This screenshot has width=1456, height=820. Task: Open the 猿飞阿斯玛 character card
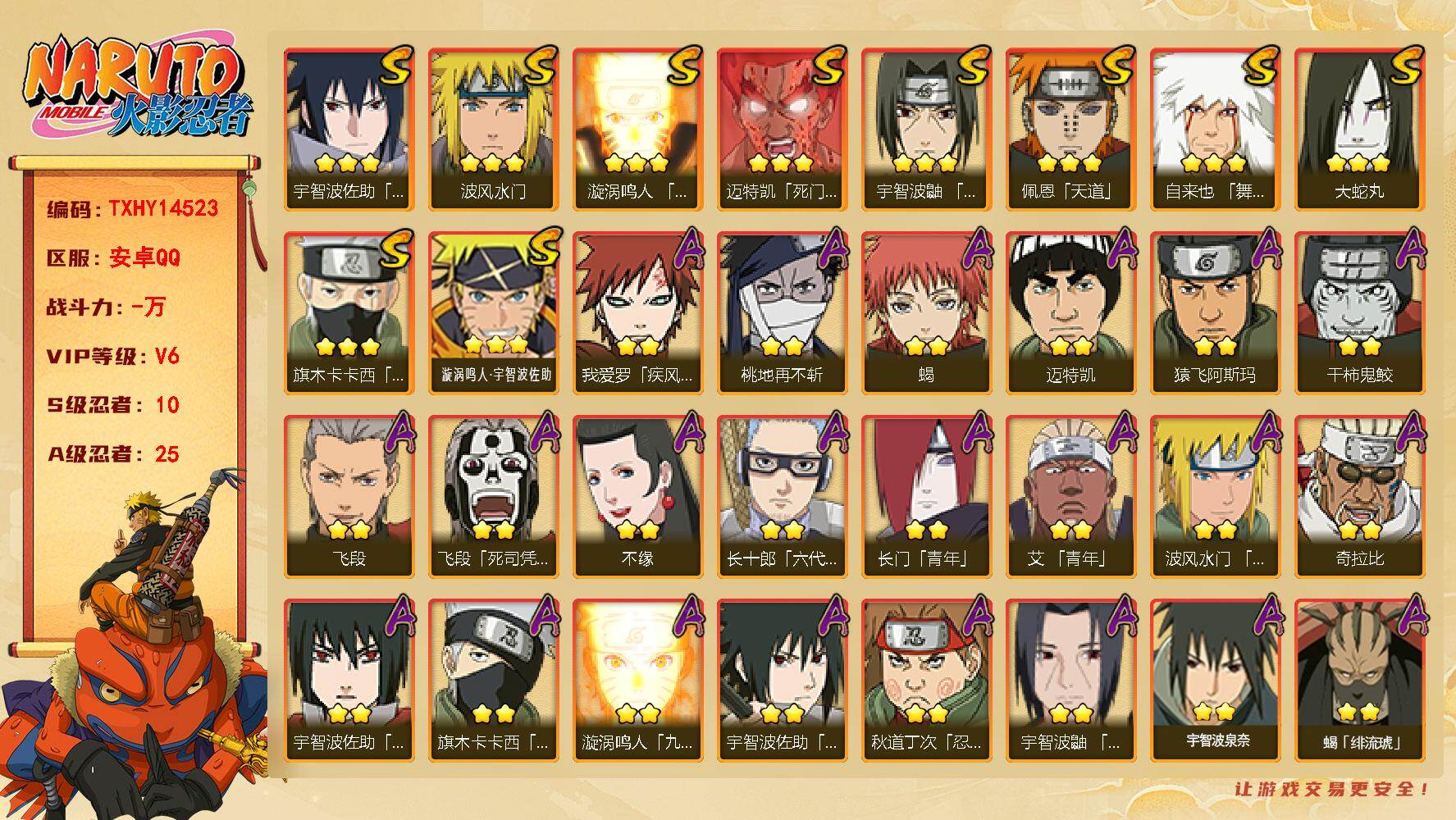pos(1215,312)
